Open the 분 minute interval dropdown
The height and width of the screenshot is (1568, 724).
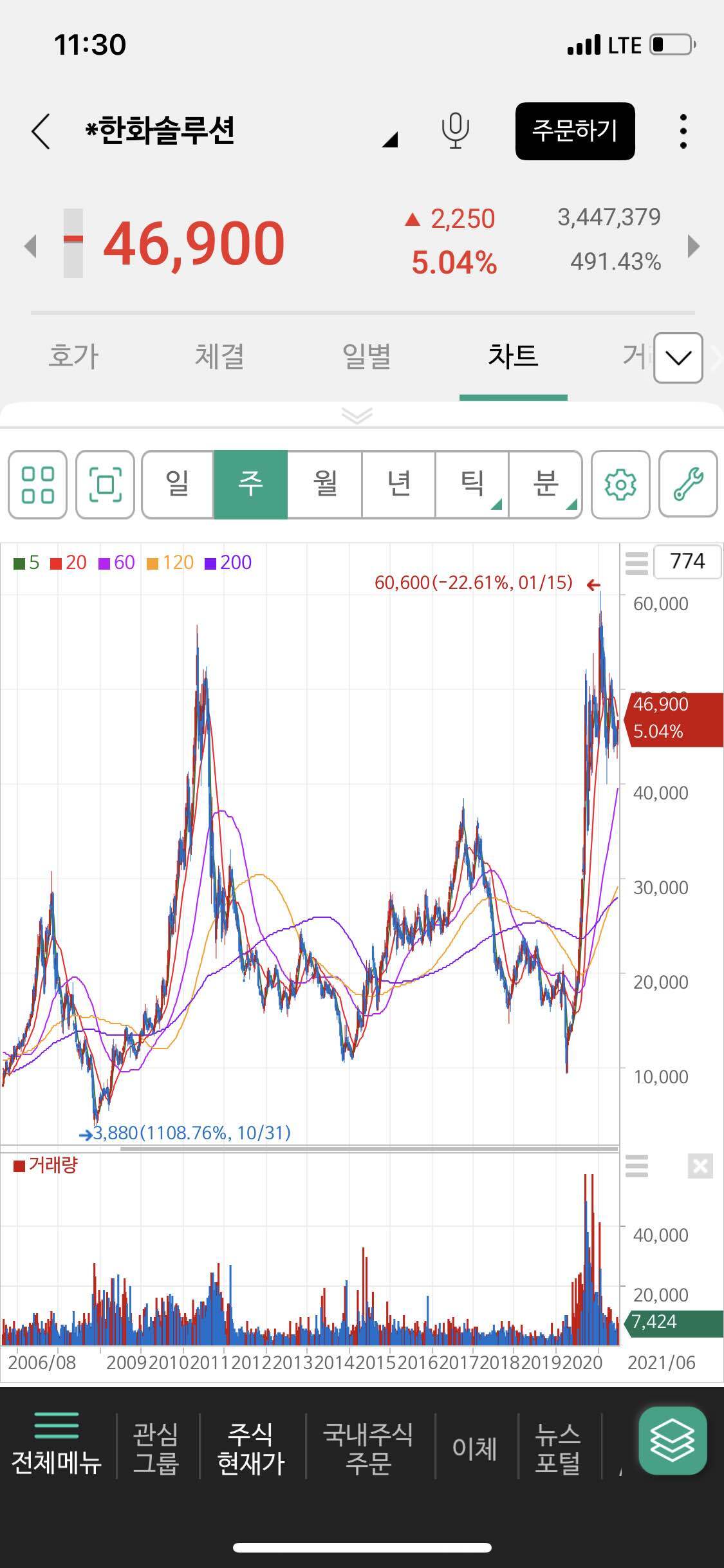(x=545, y=484)
